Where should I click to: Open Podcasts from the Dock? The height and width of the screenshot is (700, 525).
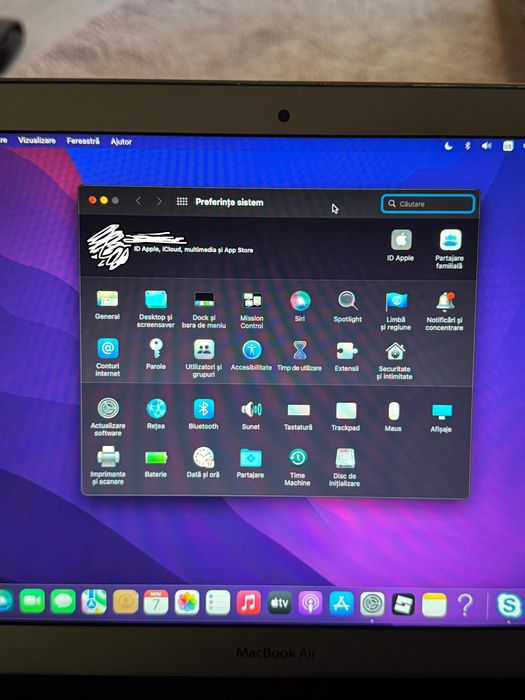click(310, 604)
